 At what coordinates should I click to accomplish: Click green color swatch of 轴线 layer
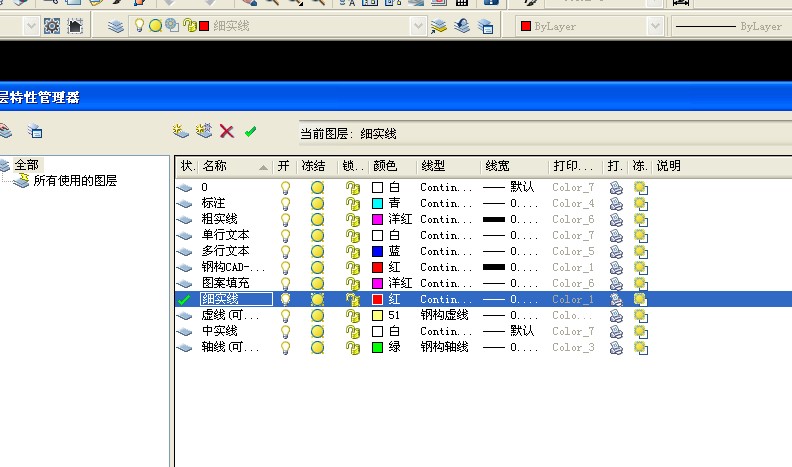[x=377, y=347]
